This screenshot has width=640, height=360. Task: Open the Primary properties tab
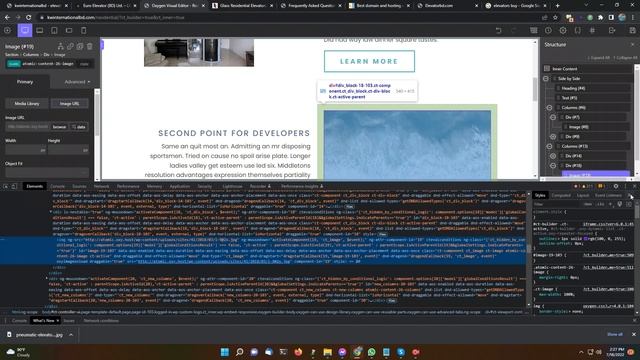[x=25, y=82]
